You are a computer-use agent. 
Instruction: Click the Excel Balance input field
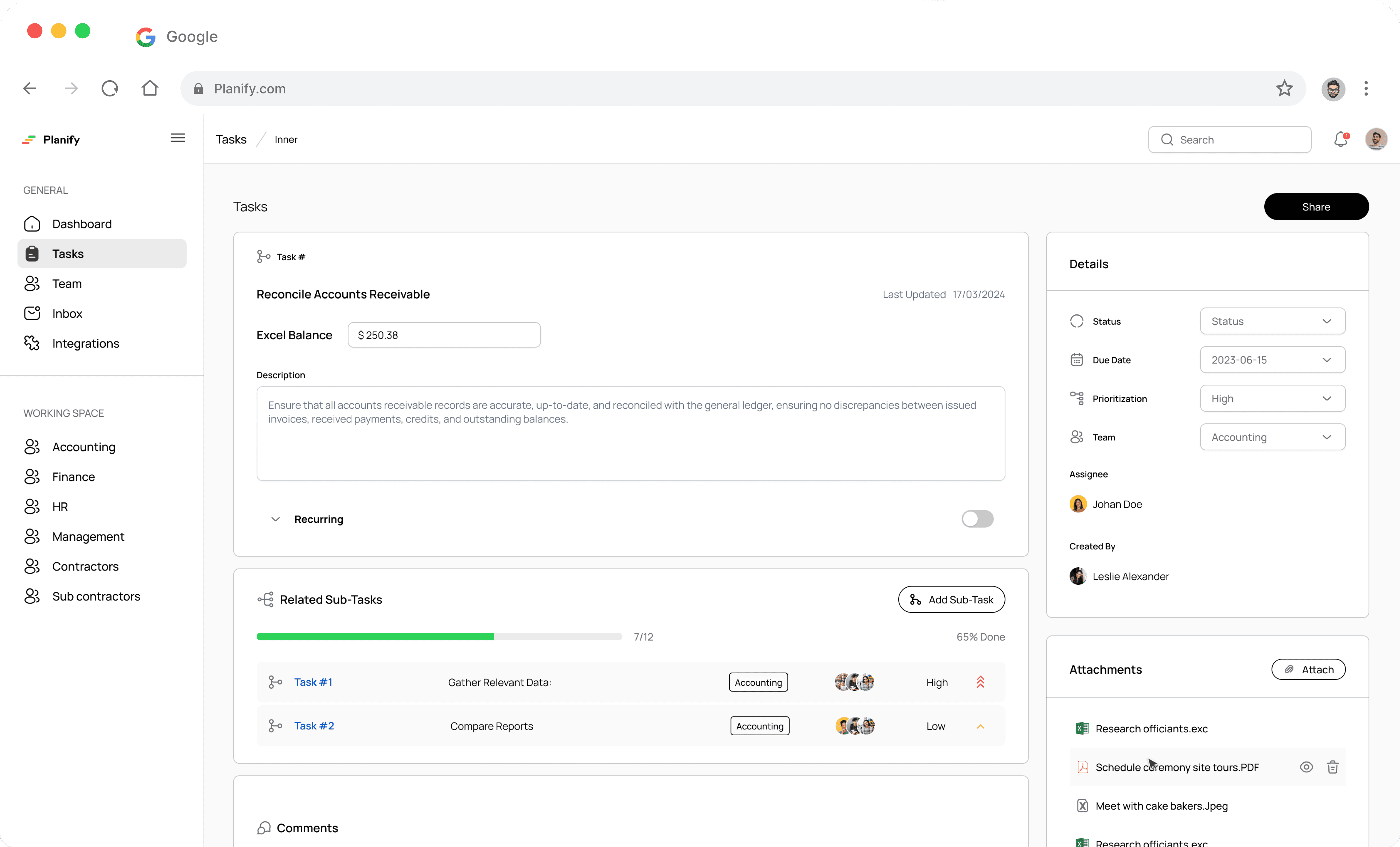(444, 335)
